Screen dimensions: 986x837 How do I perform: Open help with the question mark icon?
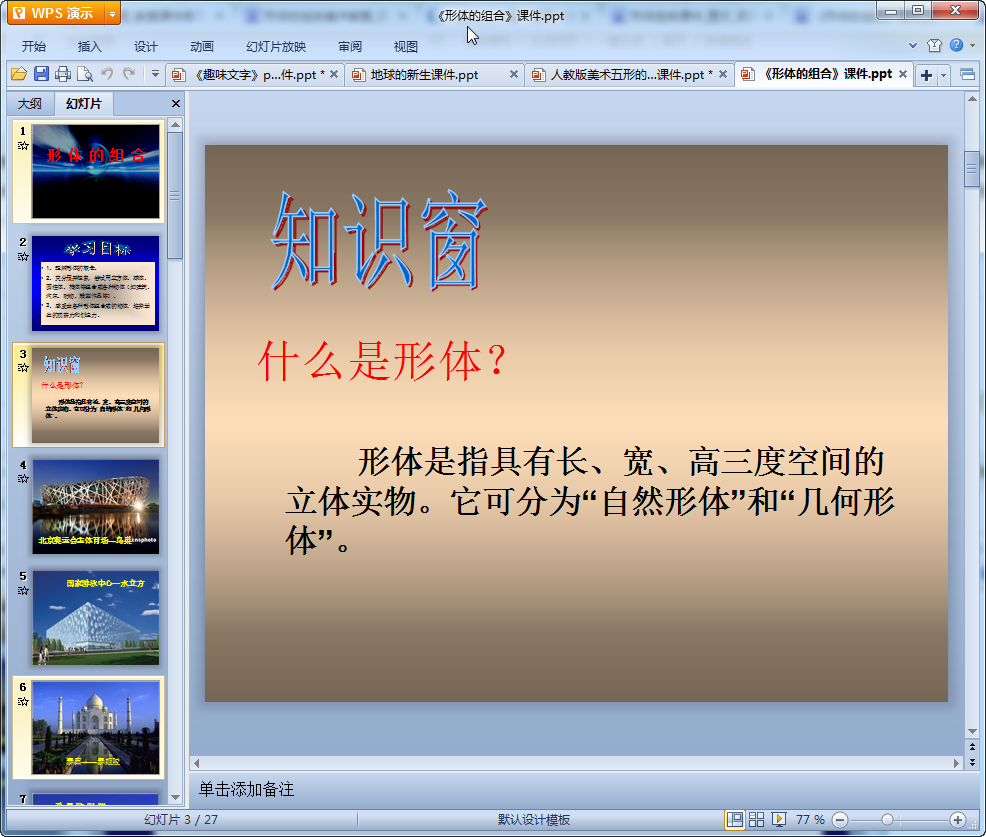pos(956,45)
